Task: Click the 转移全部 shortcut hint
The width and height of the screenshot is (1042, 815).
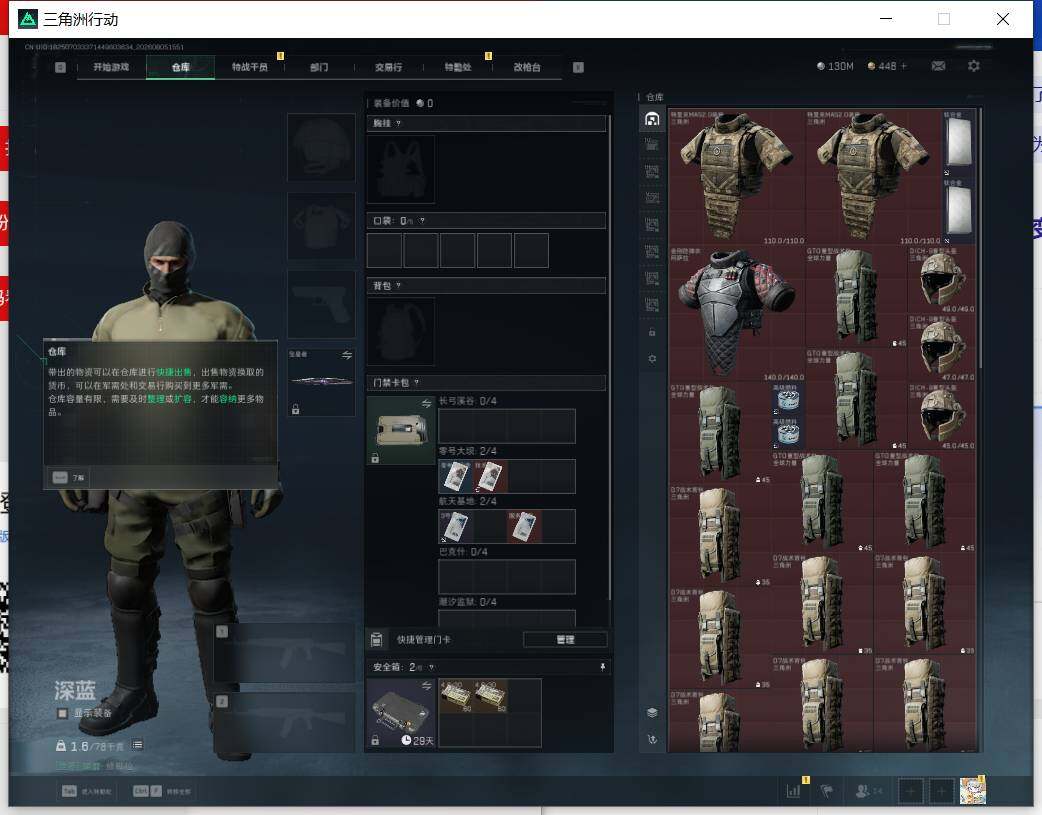Action: pos(162,791)
